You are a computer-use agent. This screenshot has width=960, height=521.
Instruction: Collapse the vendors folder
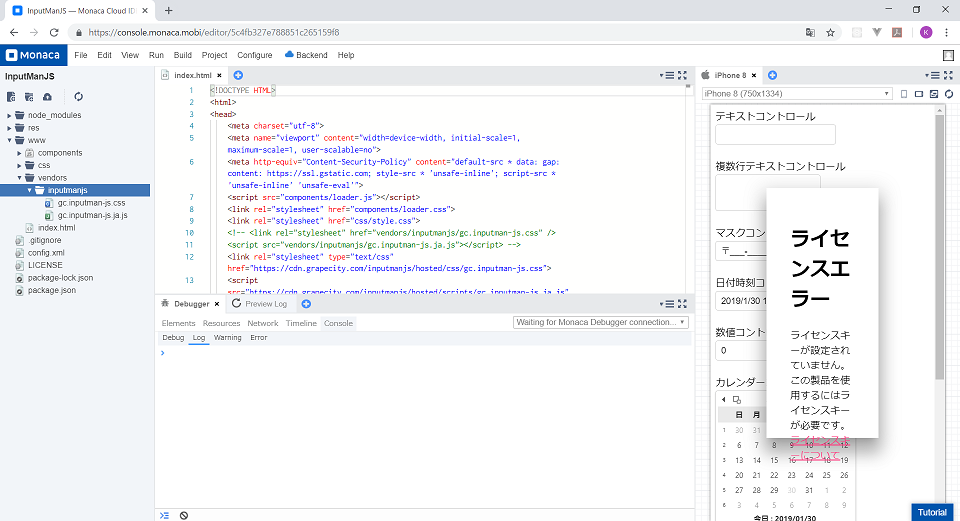[19, 178]
